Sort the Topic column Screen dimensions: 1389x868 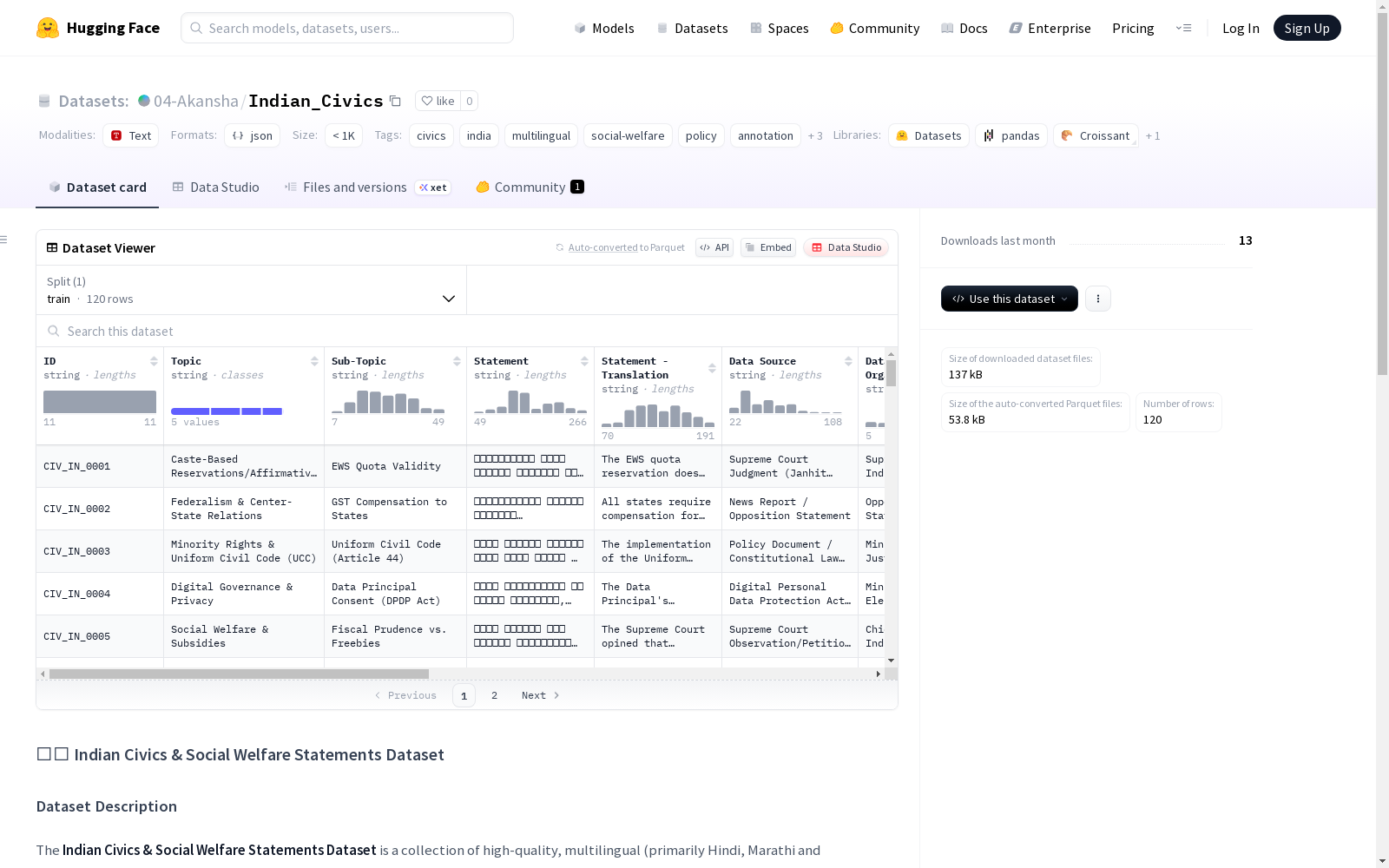tap(314, 361)
